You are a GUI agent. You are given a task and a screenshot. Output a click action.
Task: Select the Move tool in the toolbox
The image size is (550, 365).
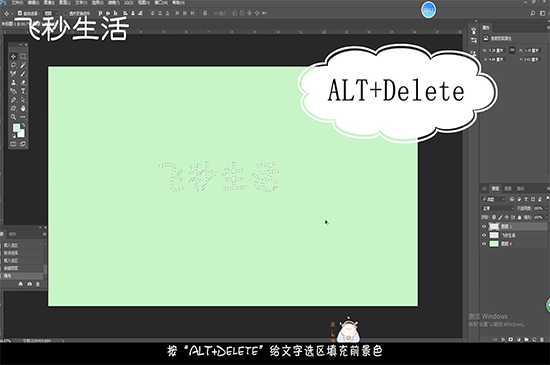coord(13,56)
